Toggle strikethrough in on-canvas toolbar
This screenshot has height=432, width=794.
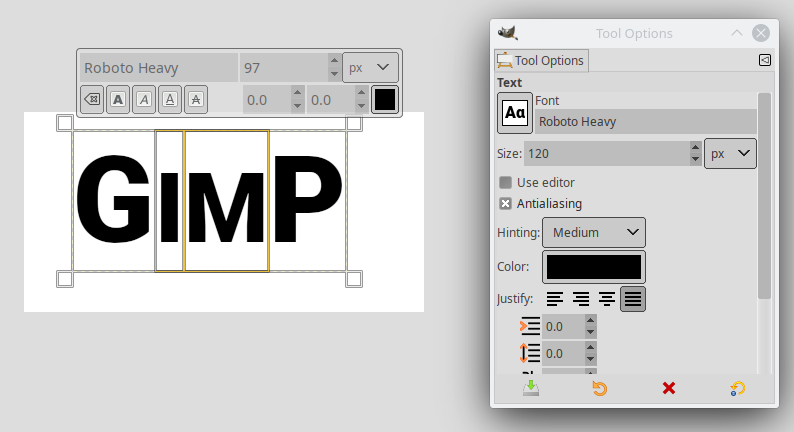(x=196, y=99)
